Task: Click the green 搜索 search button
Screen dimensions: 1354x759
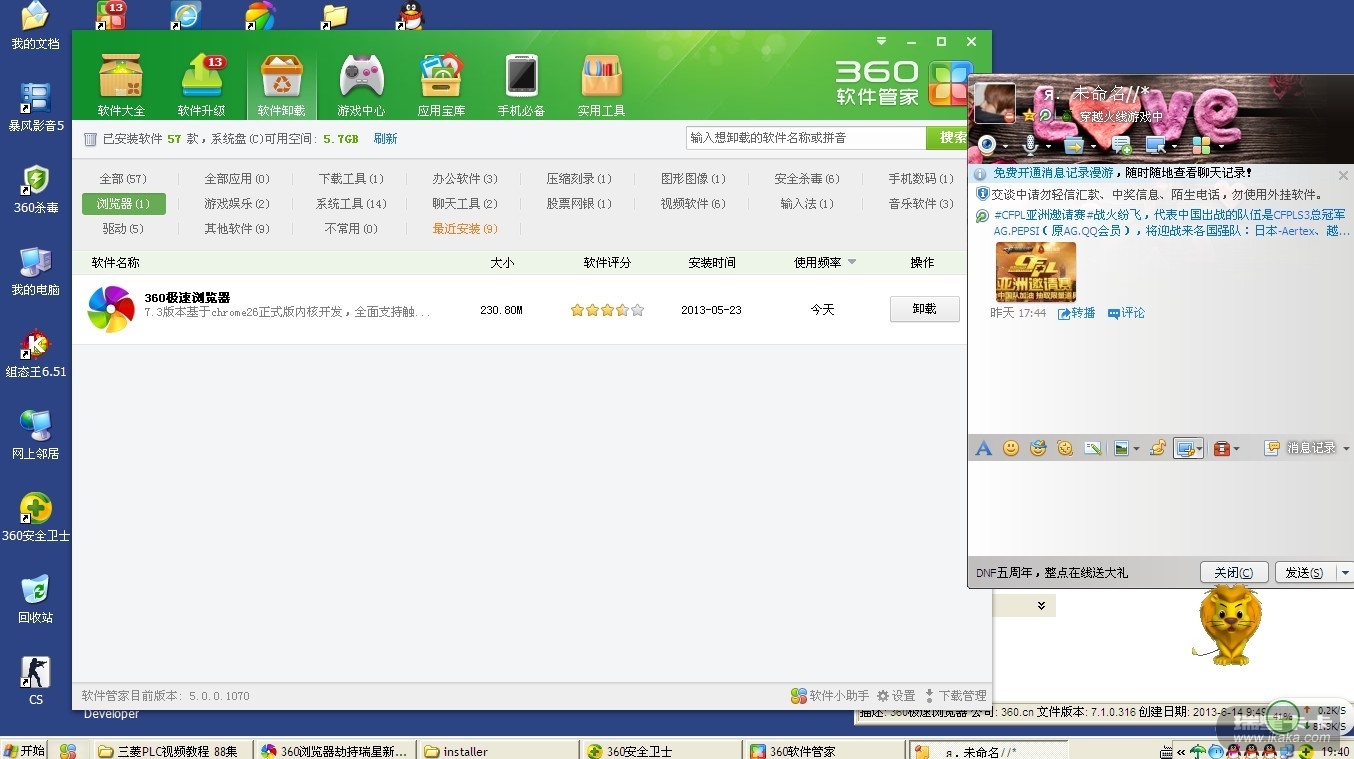Action: 948,138
